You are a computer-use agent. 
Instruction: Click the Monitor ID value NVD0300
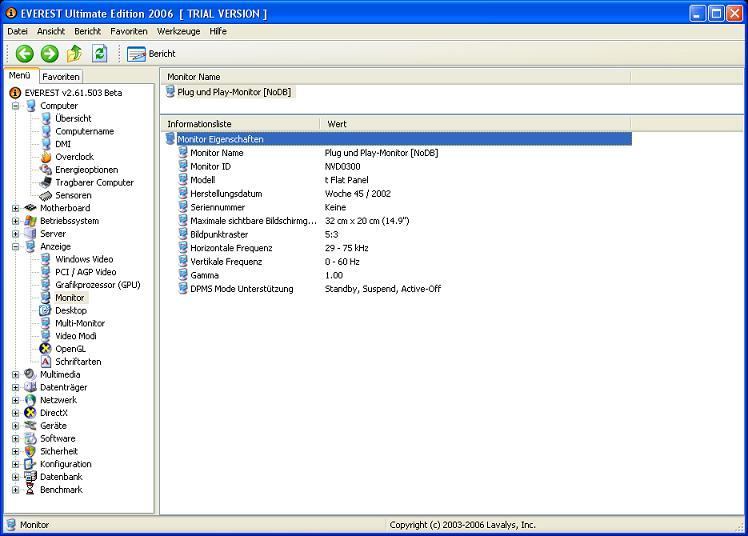click(343, 166)
